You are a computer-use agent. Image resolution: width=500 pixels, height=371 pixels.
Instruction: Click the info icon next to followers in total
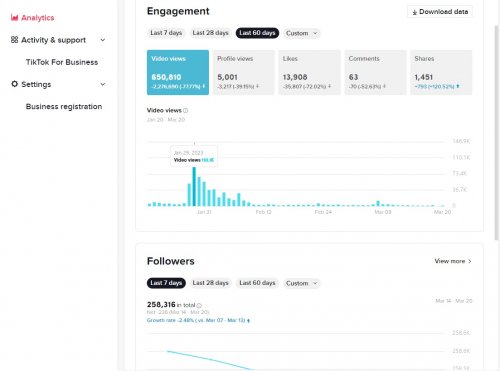coord(199,305)
